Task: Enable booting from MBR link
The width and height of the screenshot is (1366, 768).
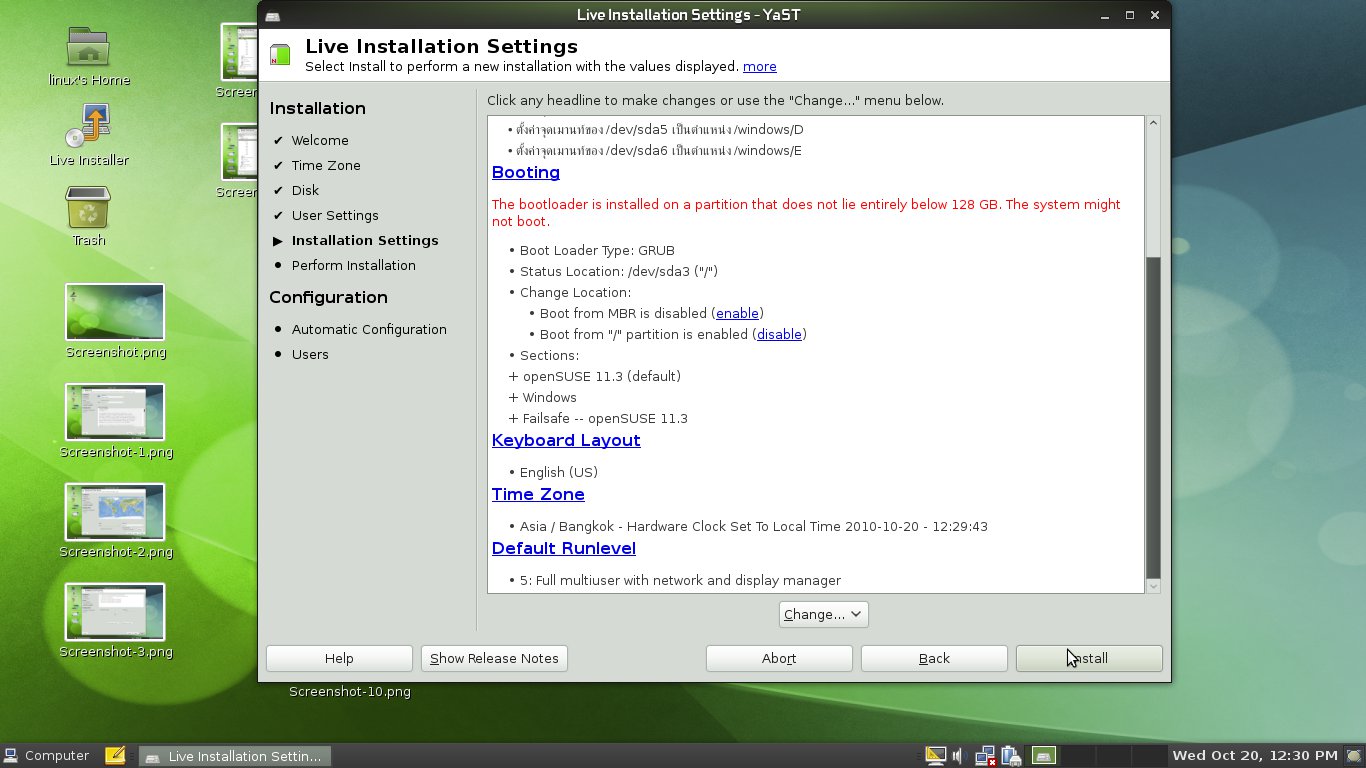Action: click(737, 313)
